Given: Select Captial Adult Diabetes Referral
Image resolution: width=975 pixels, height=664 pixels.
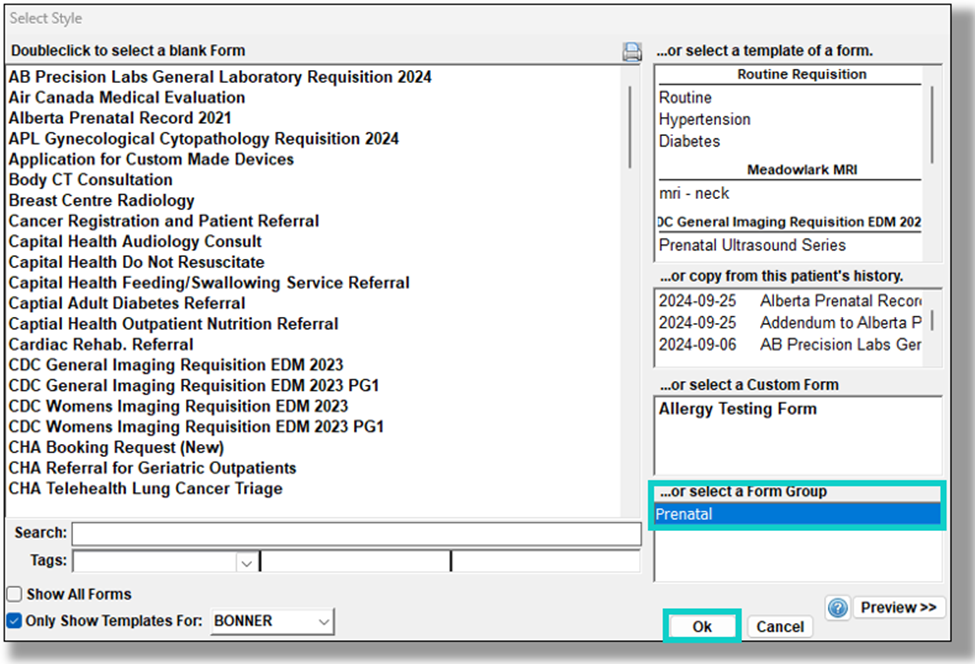Looking at the screenshot, I should pyautogui.click(x=127, y=303).
